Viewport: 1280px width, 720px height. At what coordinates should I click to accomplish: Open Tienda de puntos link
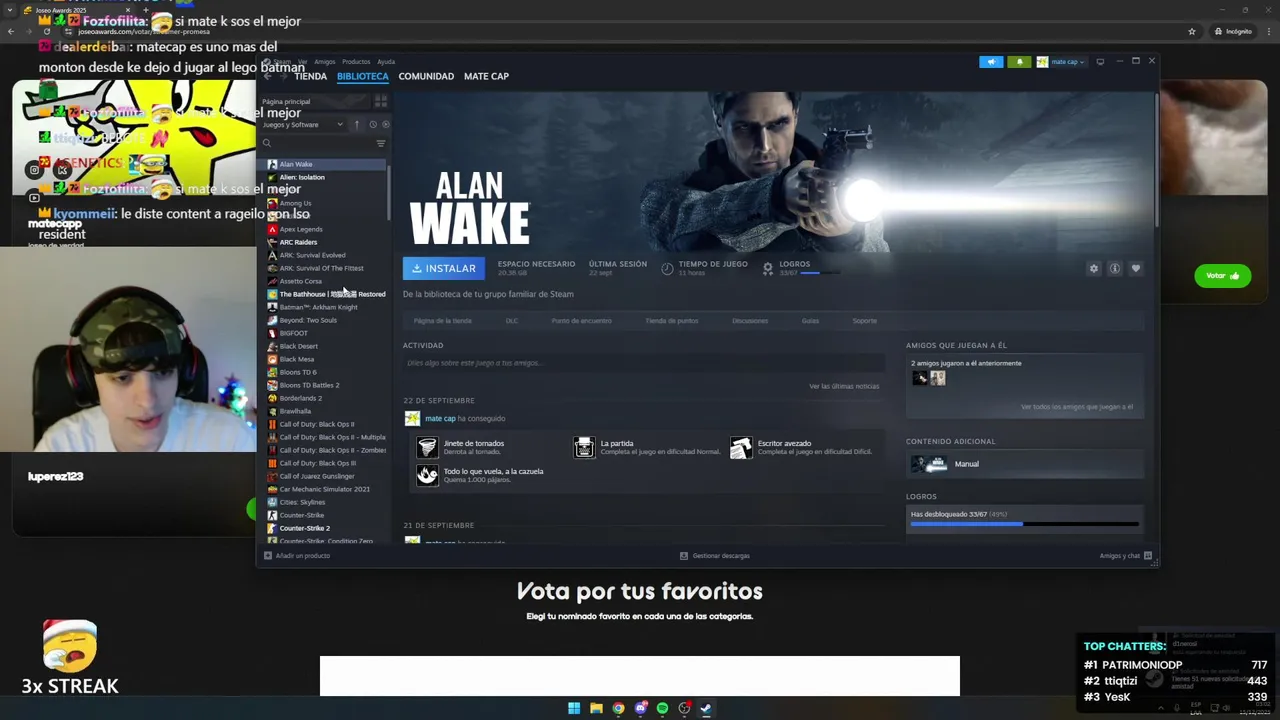[x=671, y=321]
